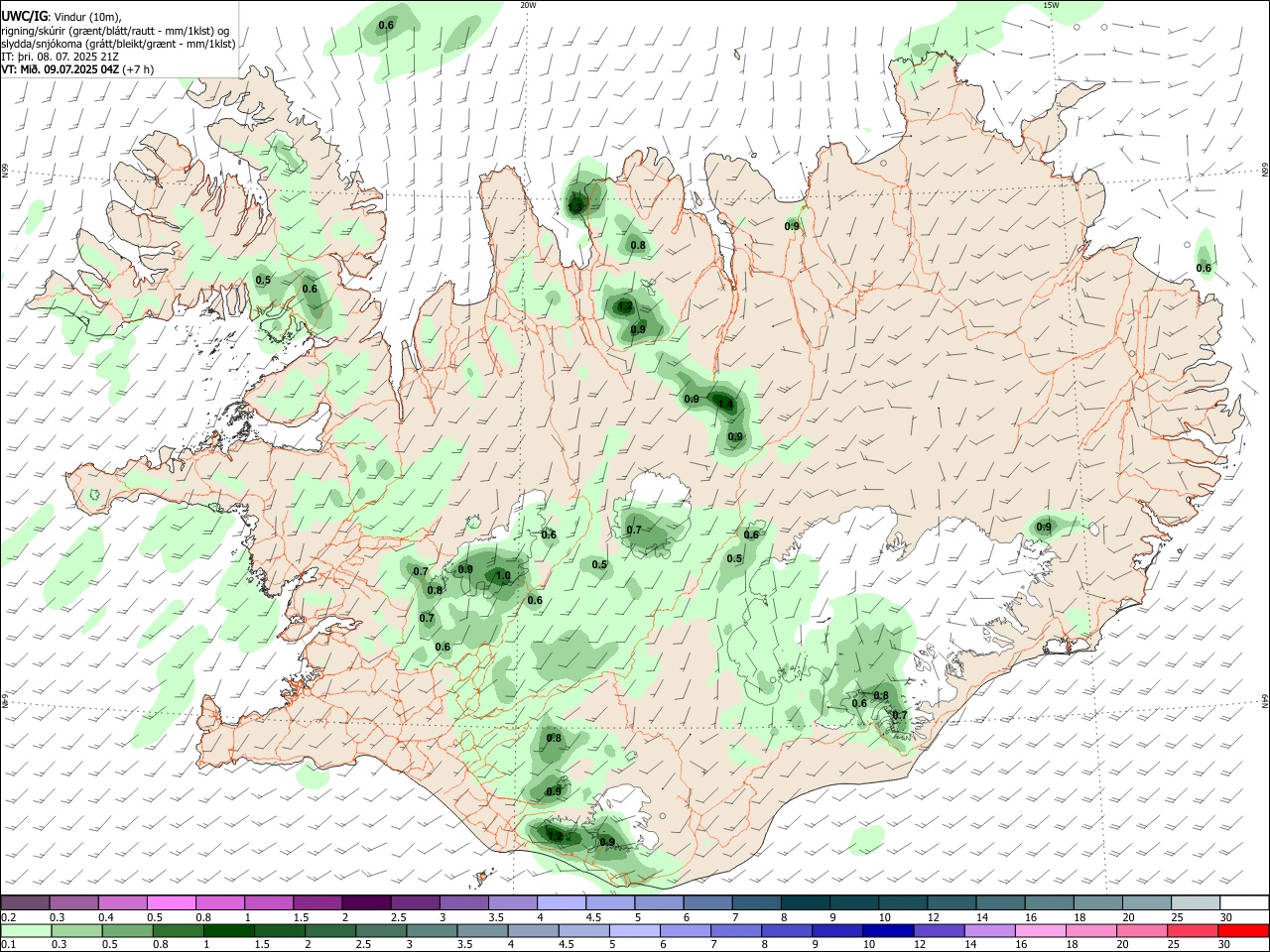Click the 20W longitude label at the top edge
The height and width of the screenshot is (952, 1270).
[x=528, y=5]
